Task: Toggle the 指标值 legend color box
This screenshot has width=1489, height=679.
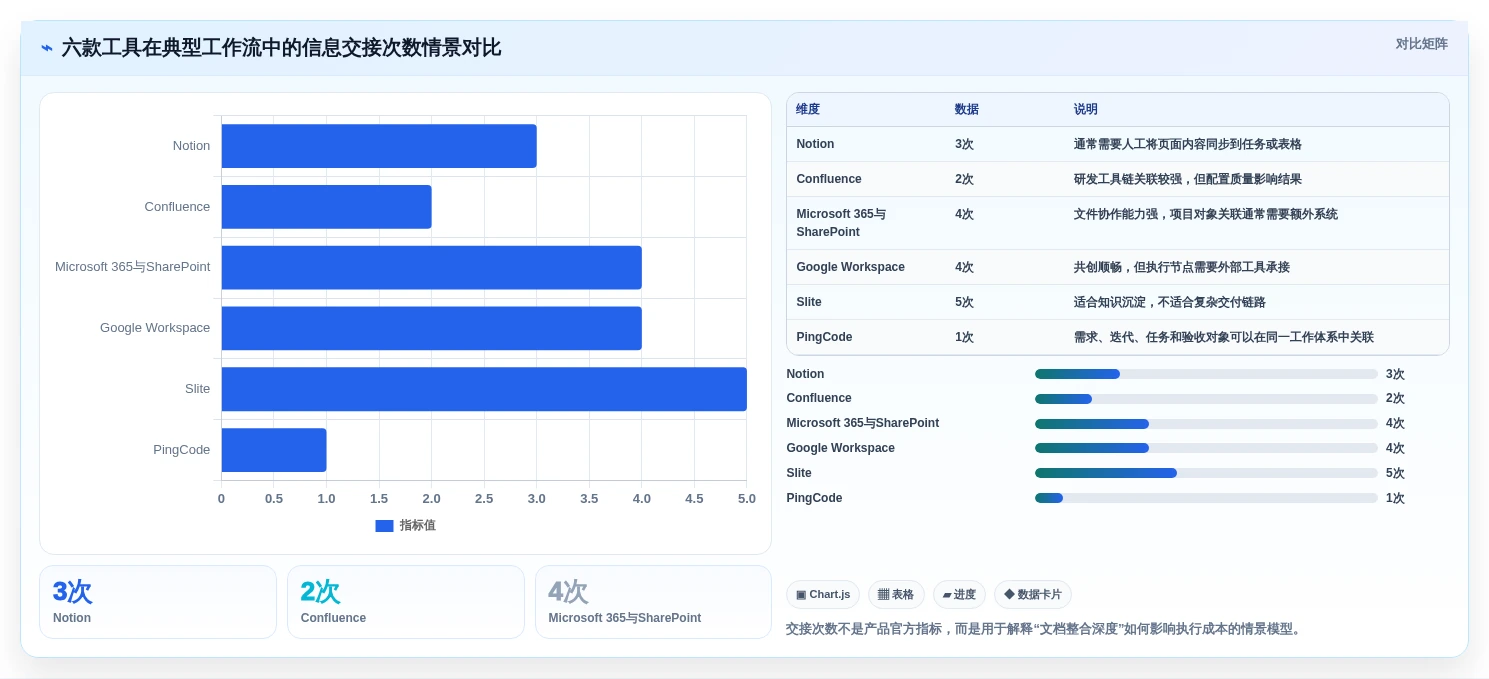Action: [384, 525]
